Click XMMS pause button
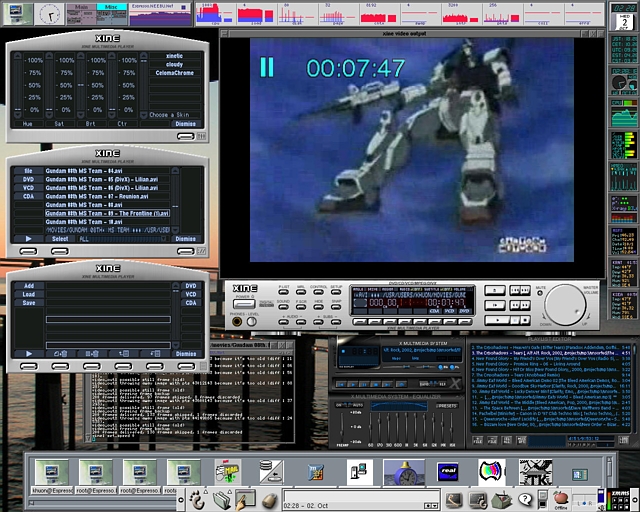 click(x=365, y=384)
